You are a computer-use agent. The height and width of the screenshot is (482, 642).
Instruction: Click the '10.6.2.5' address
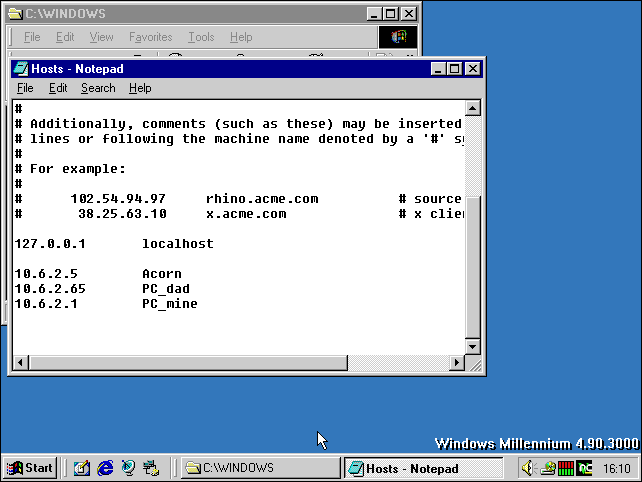click(46, 274)
